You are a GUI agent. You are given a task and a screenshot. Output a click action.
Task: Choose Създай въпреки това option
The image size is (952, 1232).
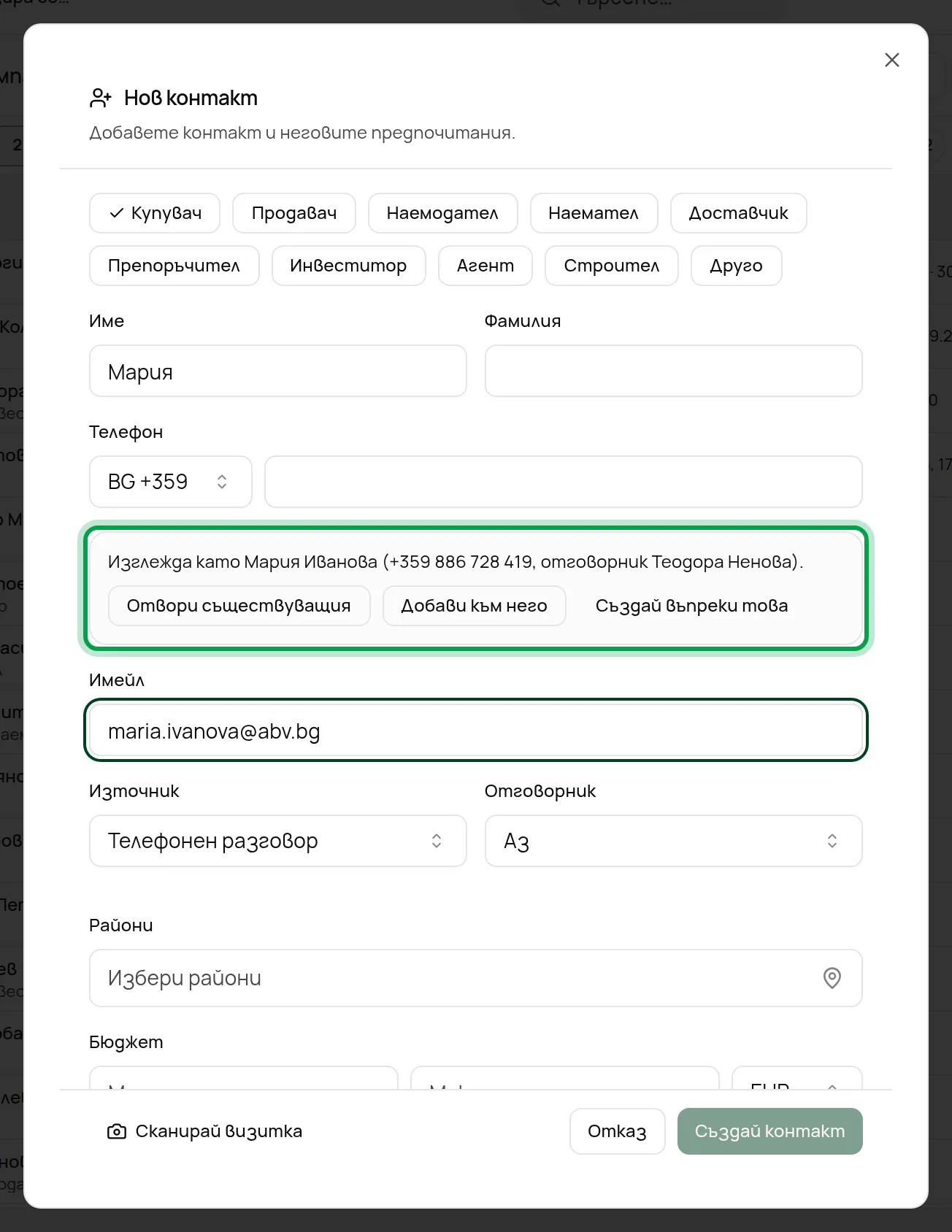click(x=691, y=606)
